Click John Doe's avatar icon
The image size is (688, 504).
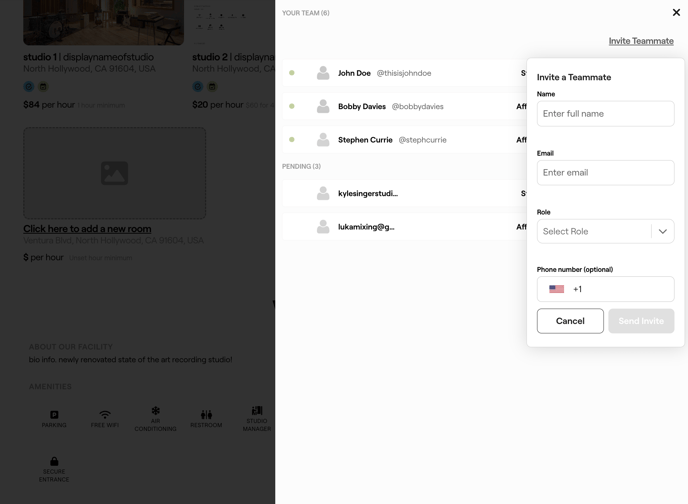323,73
